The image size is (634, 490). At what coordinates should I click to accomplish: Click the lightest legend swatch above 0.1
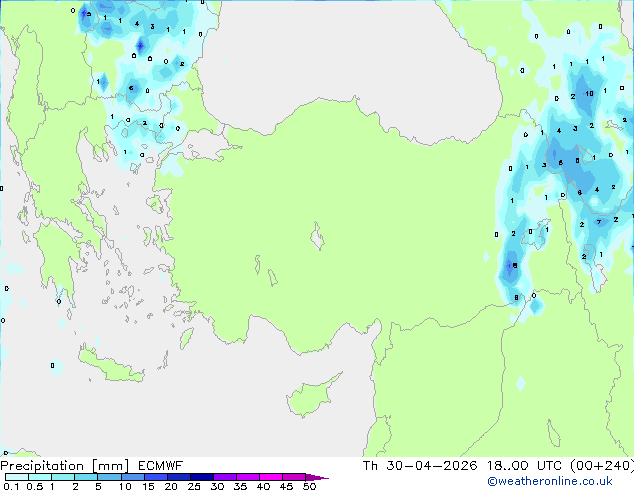(17, 477)
